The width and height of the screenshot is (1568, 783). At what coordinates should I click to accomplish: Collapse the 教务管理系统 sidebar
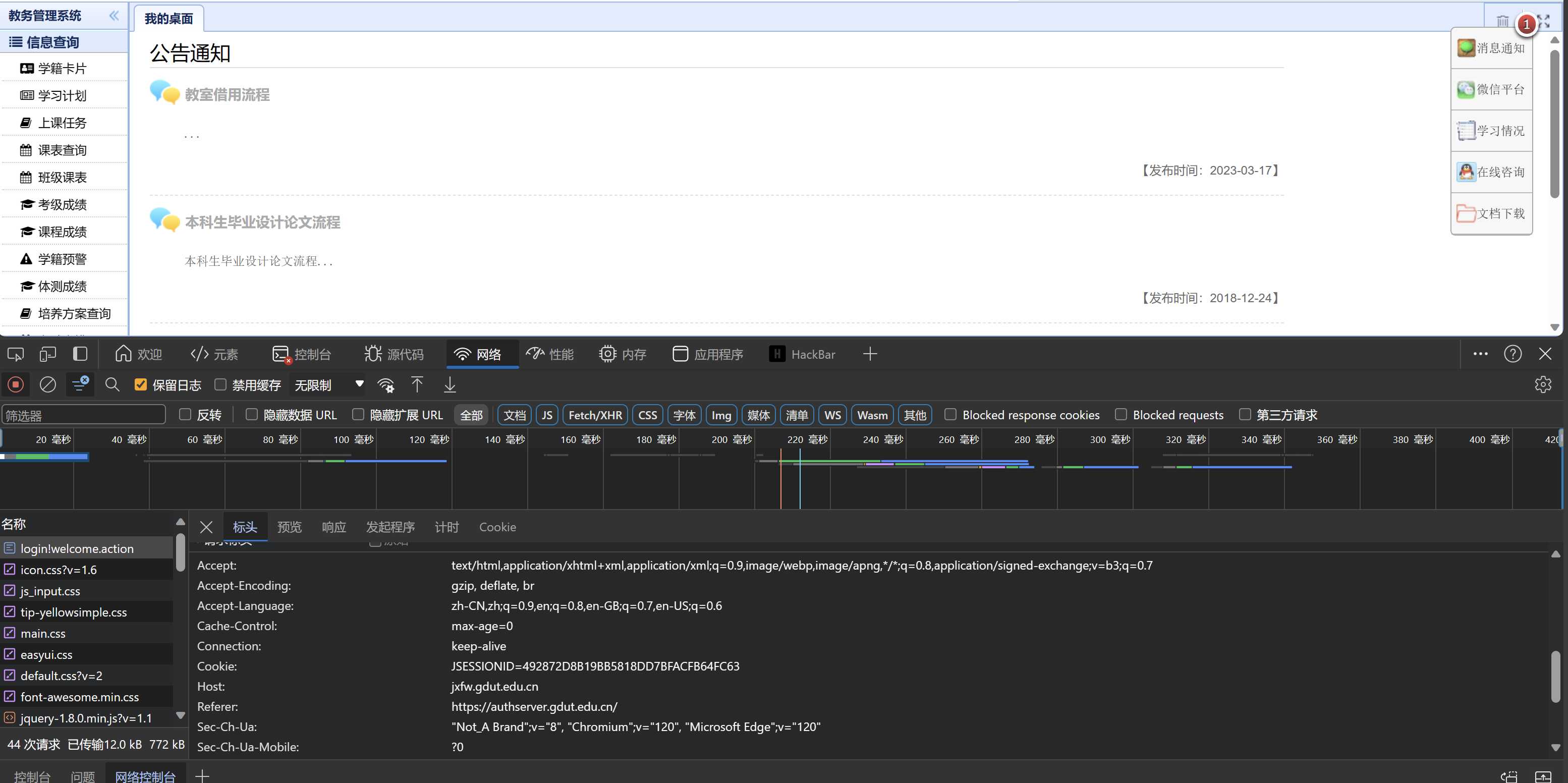pyautogui.click(x=114, y=16)
